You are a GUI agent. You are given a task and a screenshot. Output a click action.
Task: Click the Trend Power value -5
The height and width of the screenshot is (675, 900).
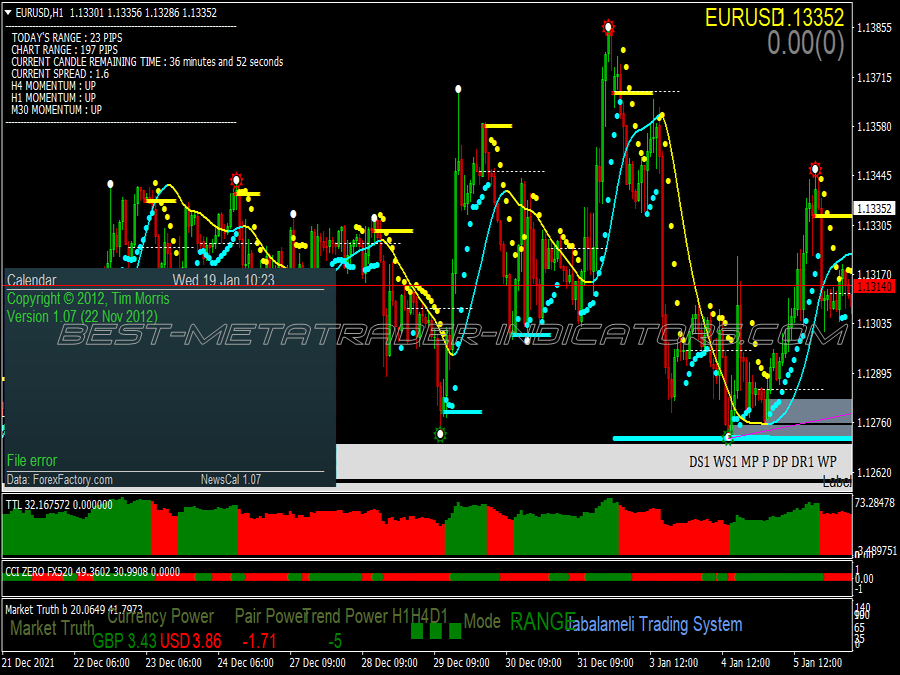(x=335, y=641)
